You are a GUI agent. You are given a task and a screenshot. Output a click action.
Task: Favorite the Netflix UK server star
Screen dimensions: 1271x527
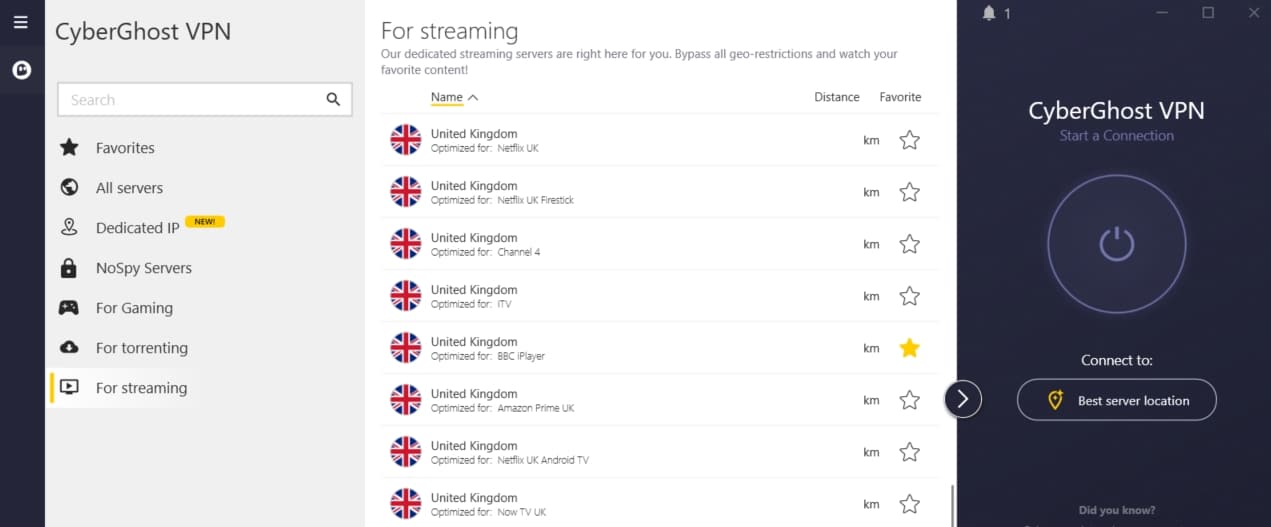(x=909, y=140)
